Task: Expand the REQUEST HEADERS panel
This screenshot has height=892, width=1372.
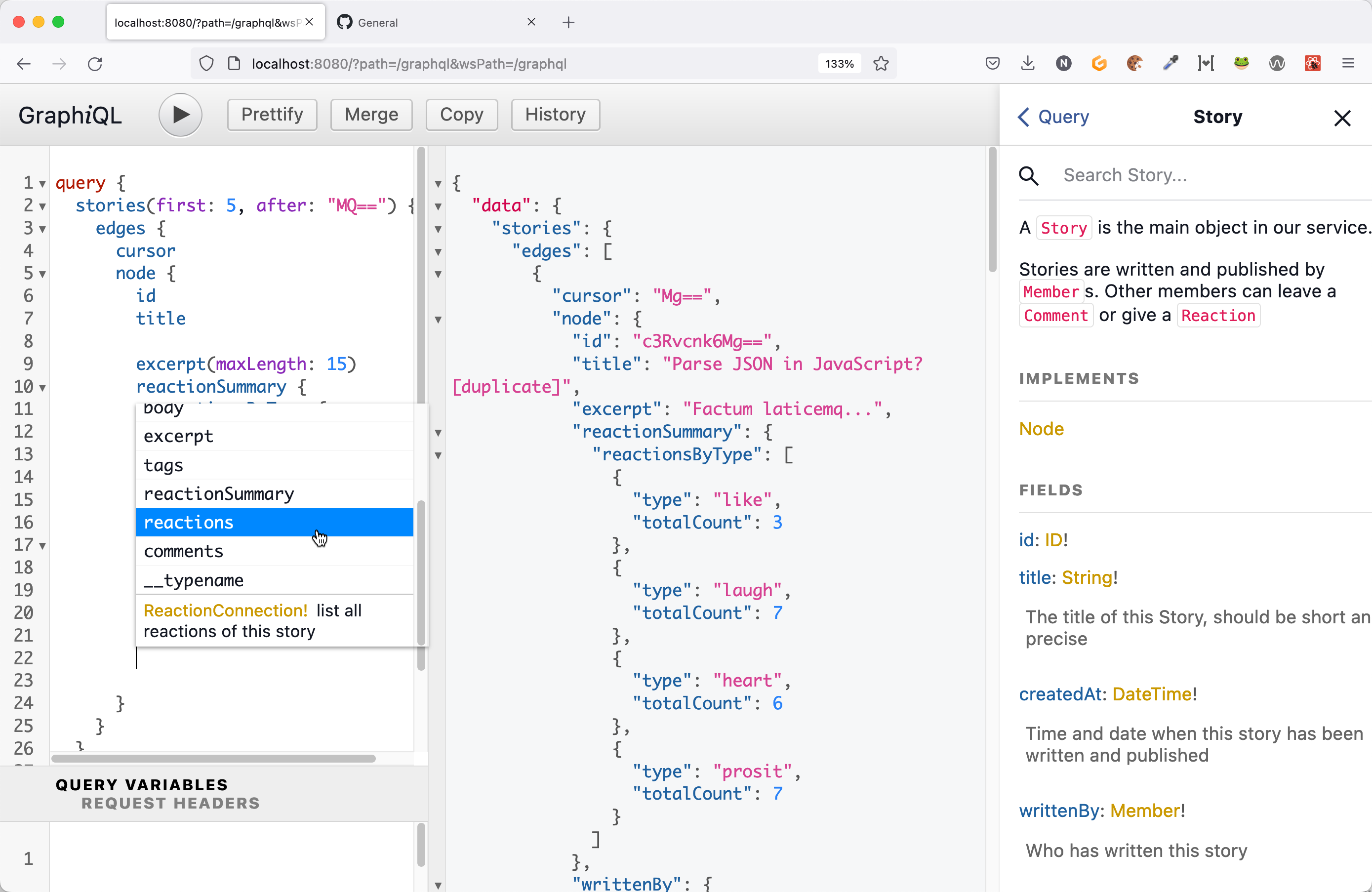Action: (x=170, y=803)
